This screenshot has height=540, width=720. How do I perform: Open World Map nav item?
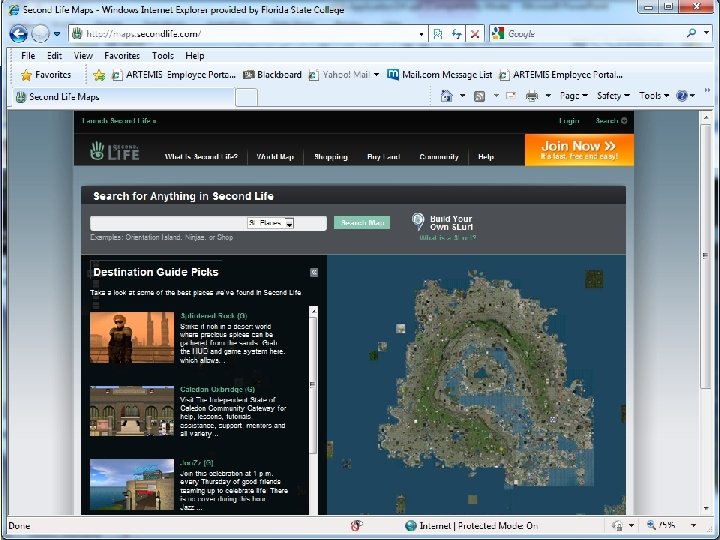pos(275,157)
